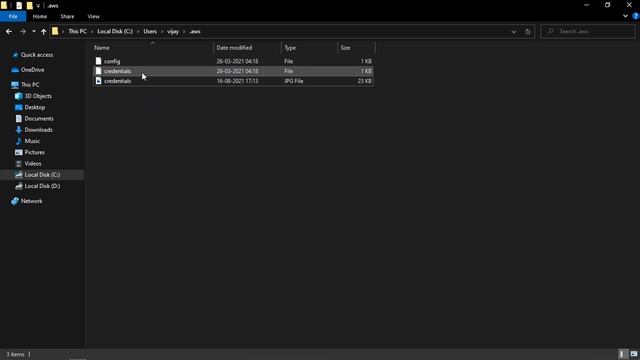Image resolution: width=640 pixels, height=360 pixels.
Task: Open Pictures in navigation pane
Action: (34, 152)
